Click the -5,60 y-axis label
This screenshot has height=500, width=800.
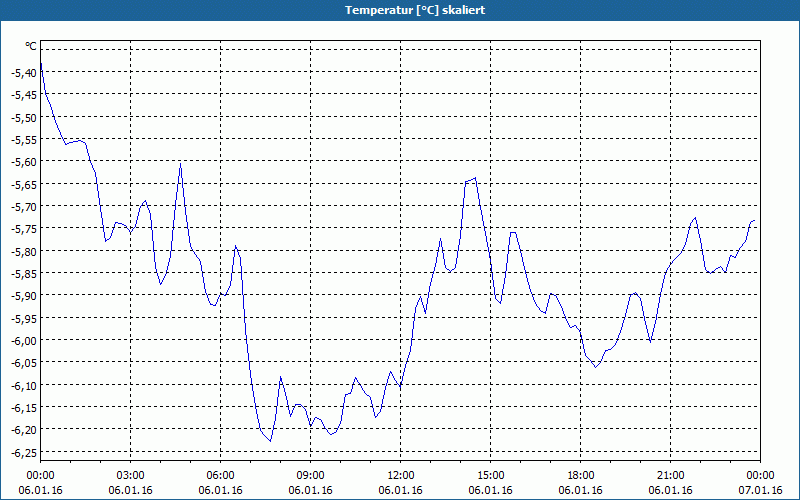[x=23, y=162]
